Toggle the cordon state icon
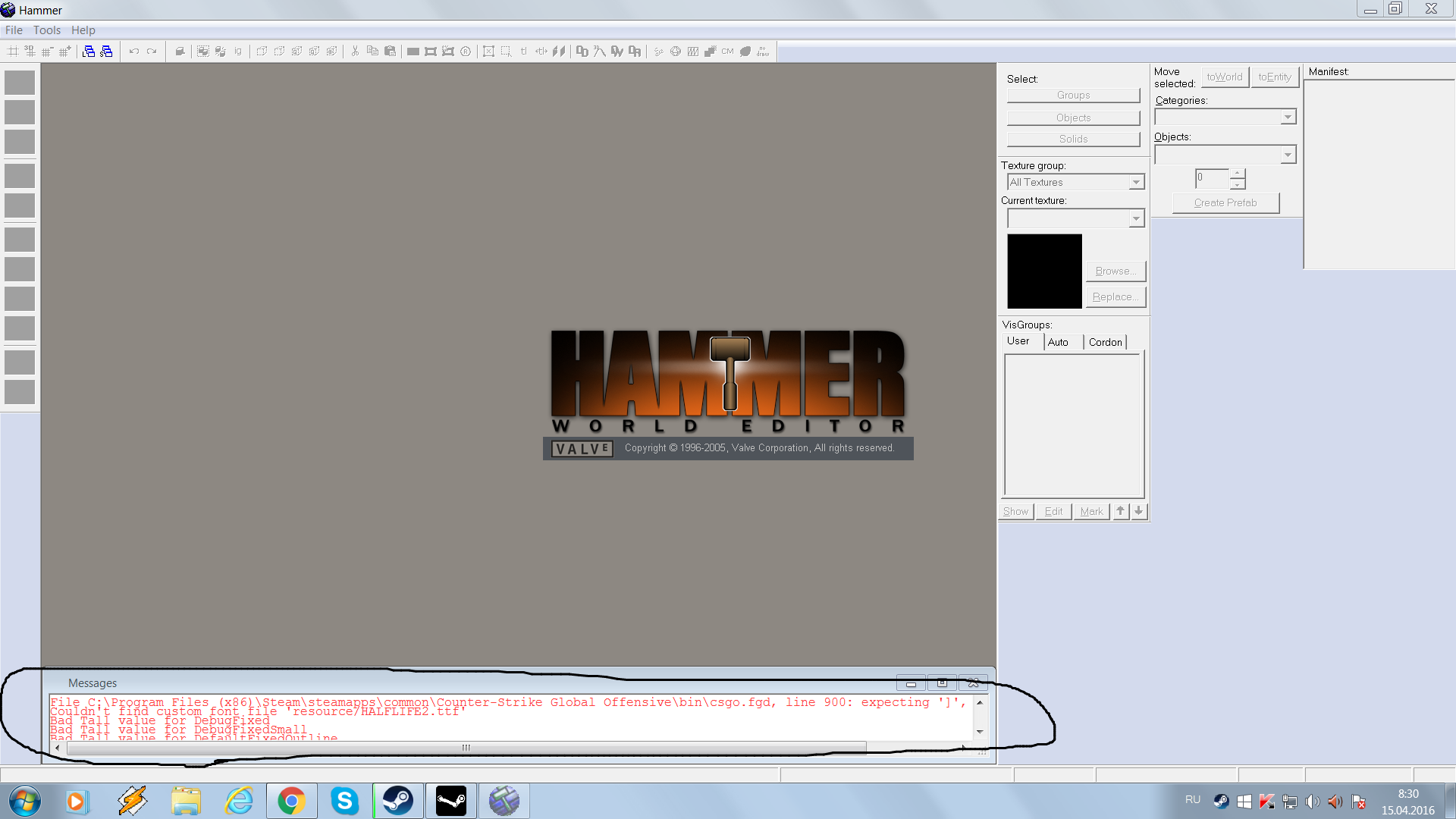 coord(413,52)
